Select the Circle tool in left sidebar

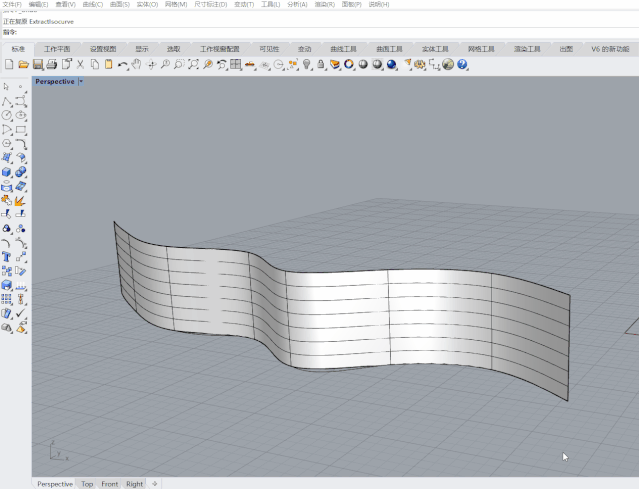[7, 115]
